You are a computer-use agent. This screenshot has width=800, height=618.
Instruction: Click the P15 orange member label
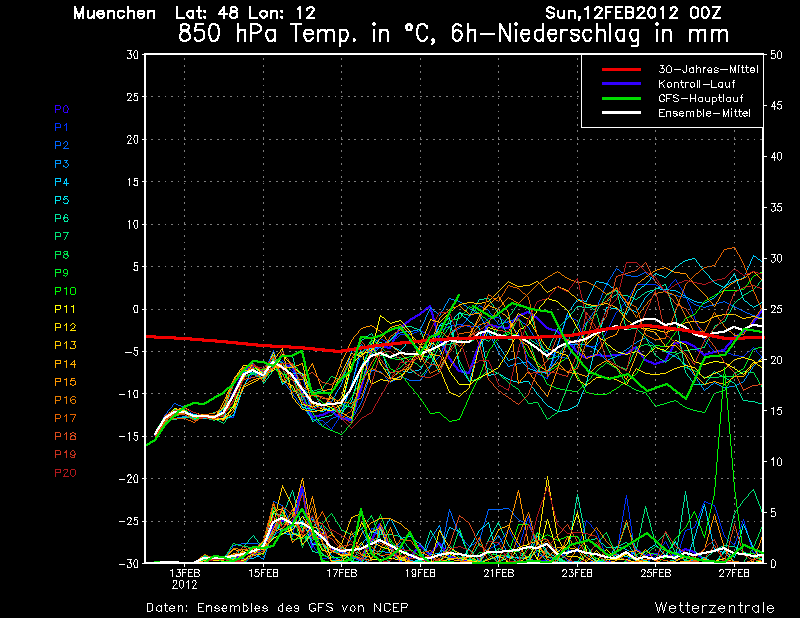(x=65, y=382)
